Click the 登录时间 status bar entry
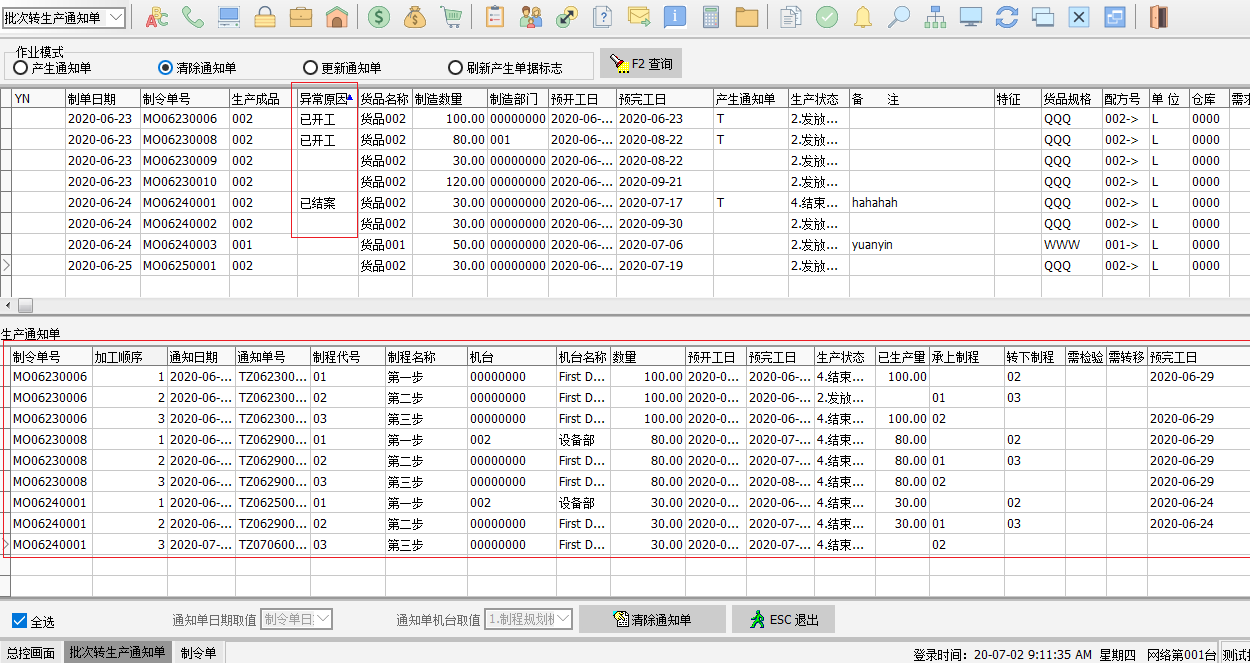The image size is (1250, 663). [x=1002, y=655]
